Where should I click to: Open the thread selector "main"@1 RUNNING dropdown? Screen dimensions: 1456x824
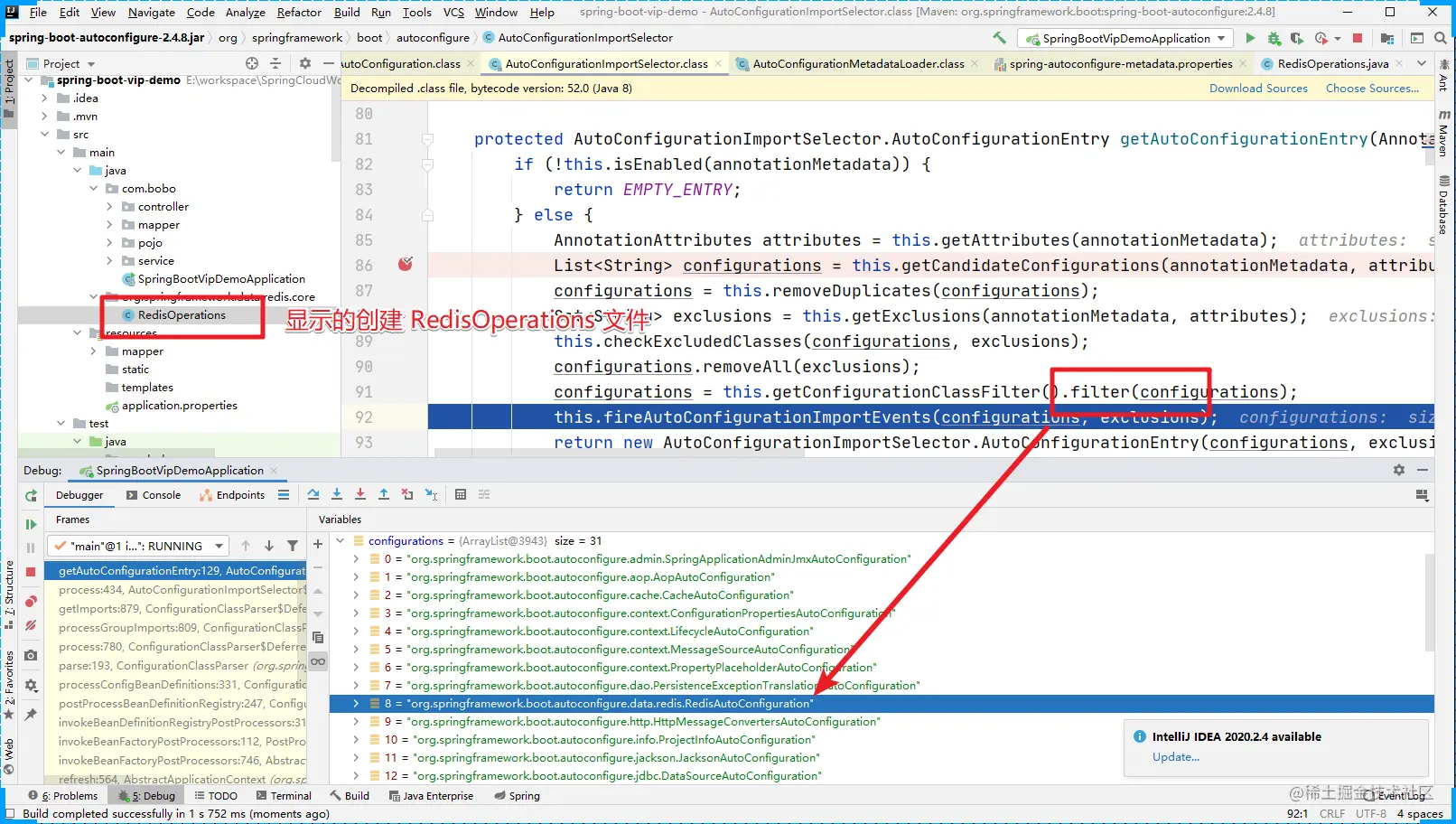coord(138,546)
